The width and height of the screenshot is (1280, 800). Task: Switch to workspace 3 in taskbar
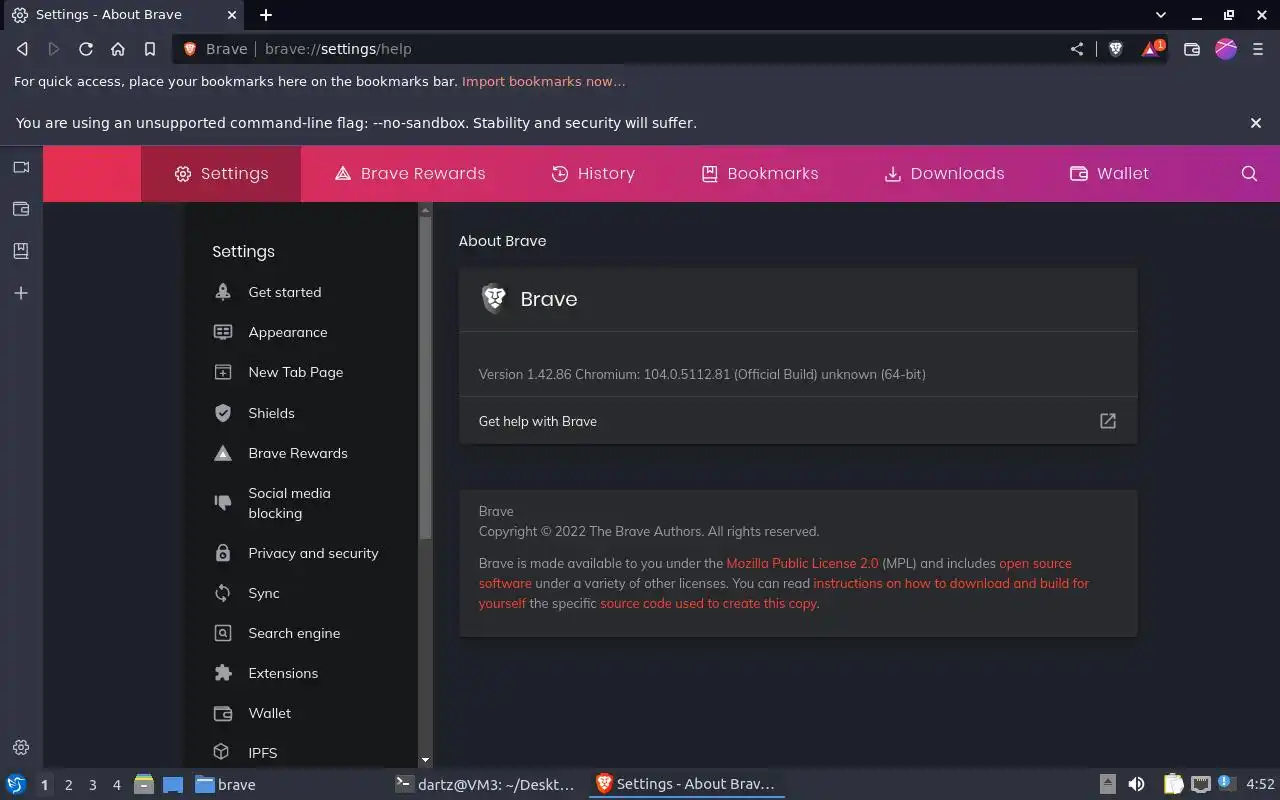click(92, 785)
